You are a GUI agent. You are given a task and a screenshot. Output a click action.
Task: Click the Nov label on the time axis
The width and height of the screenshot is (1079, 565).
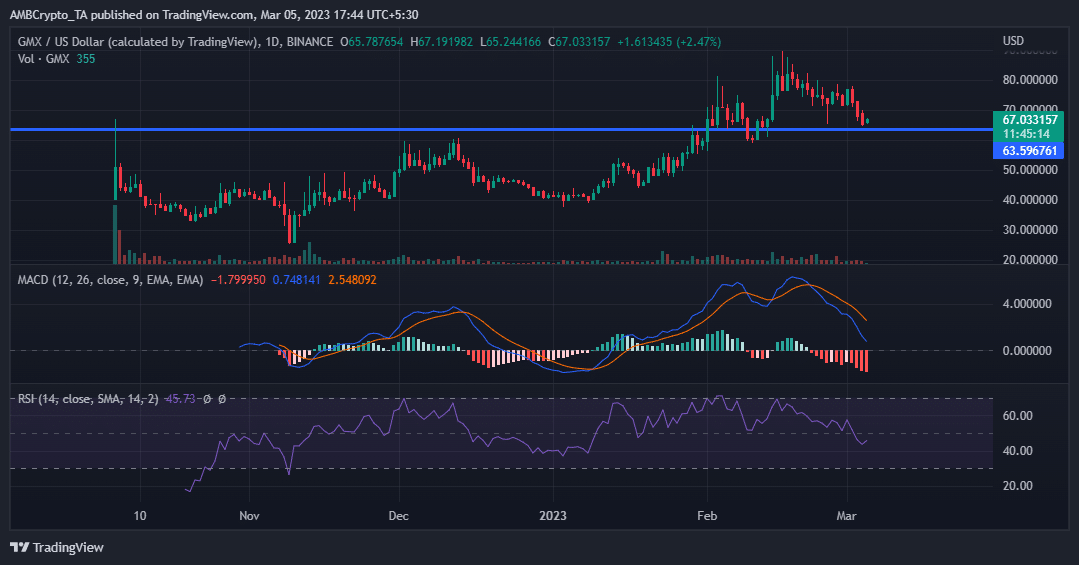[249, 516]
